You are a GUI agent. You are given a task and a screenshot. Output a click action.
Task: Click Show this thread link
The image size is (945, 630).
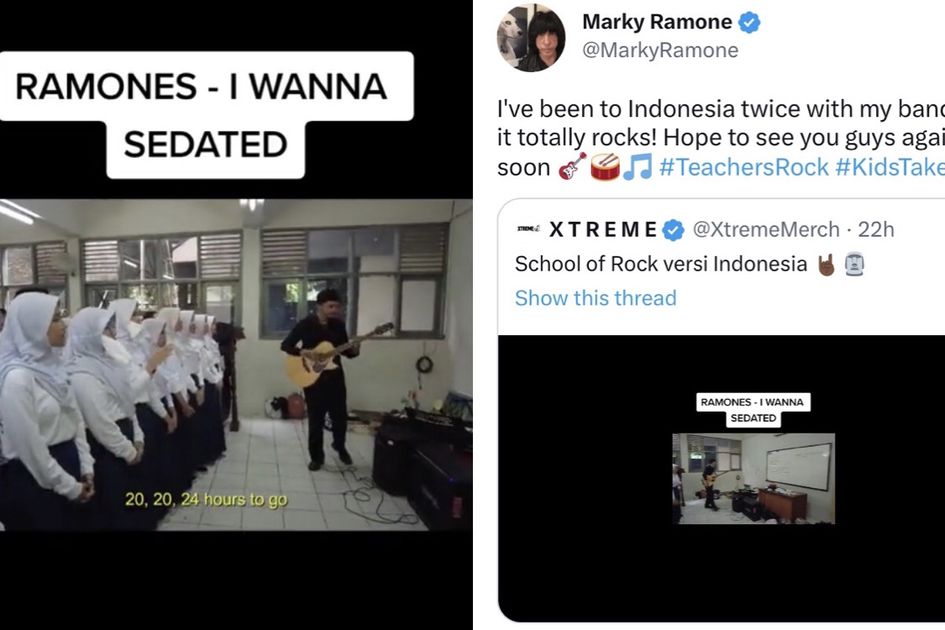[x=595, y=298]
